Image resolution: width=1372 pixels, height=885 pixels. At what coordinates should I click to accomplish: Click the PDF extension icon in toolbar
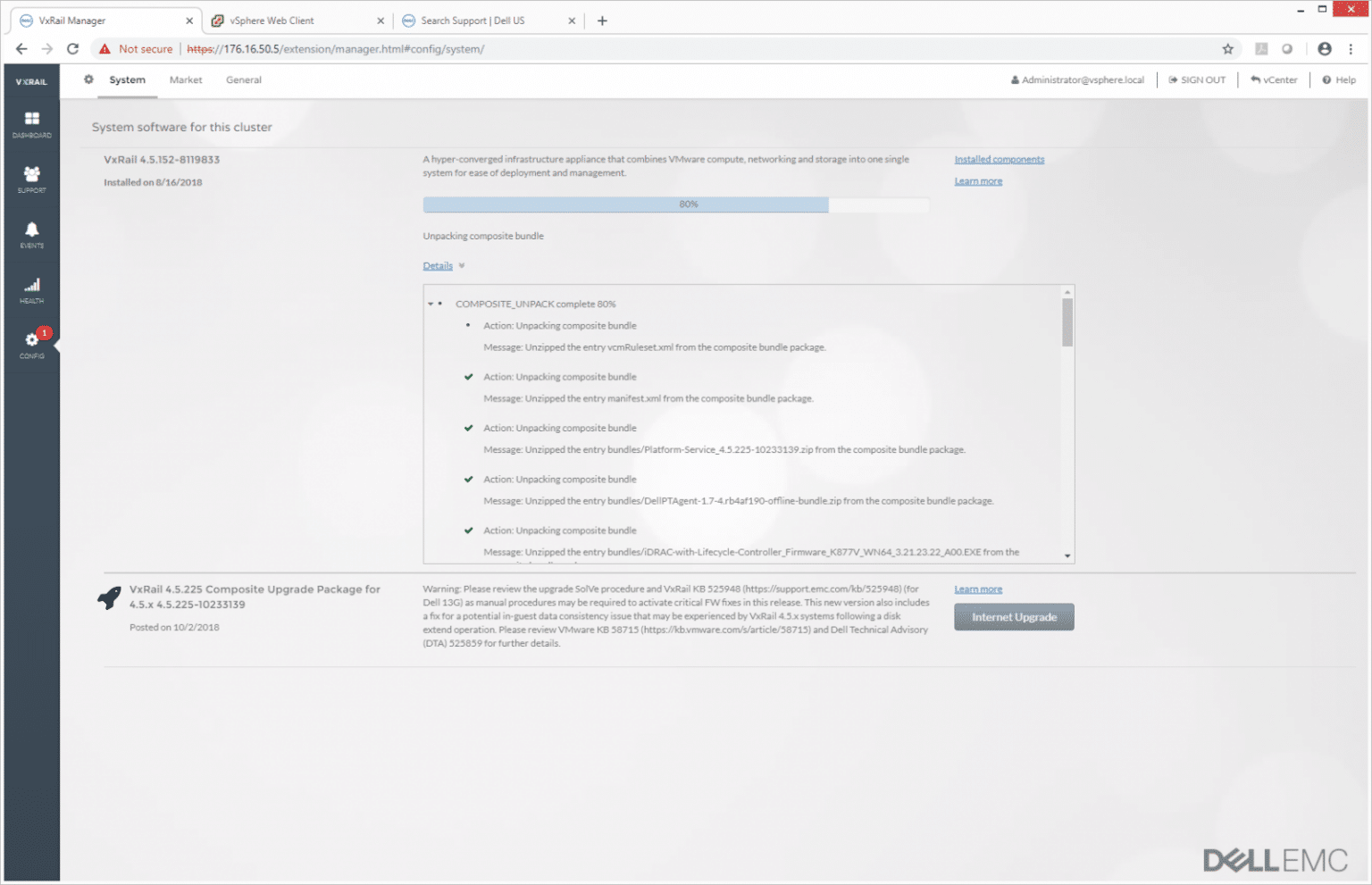pos(1261,48)
